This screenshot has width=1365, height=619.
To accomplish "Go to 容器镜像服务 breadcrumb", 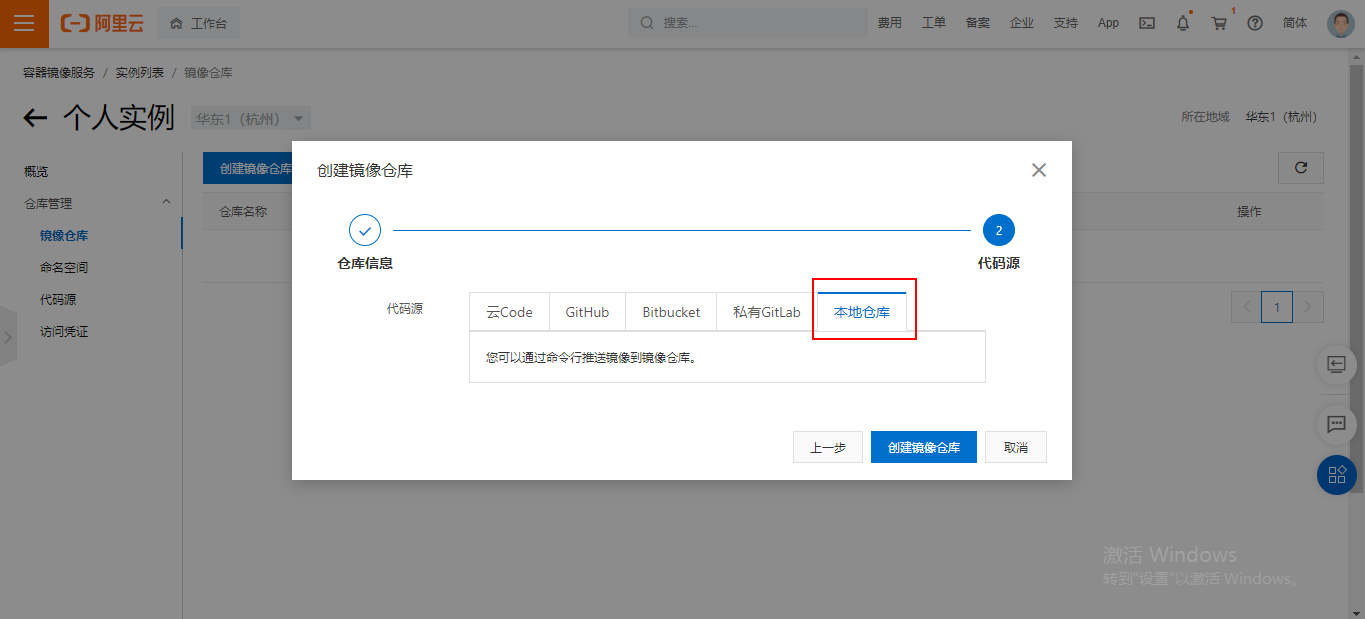I will pyautogui.click(x=59, y=73).
